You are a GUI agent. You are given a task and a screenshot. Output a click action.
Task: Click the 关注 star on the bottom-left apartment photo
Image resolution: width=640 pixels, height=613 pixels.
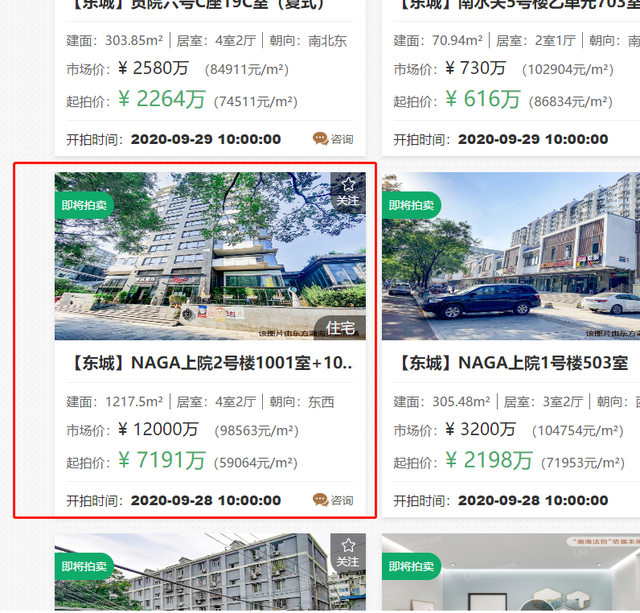click(x=348, y=553)
